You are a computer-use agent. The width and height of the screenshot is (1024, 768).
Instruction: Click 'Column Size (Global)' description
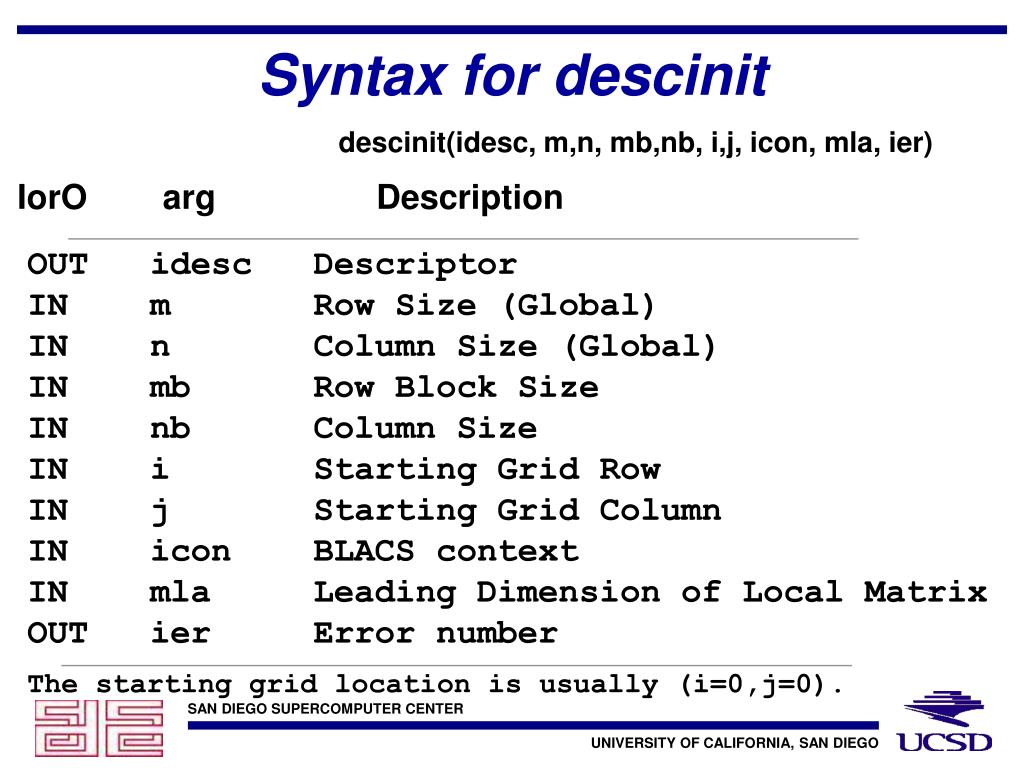(x=515, y=346)
